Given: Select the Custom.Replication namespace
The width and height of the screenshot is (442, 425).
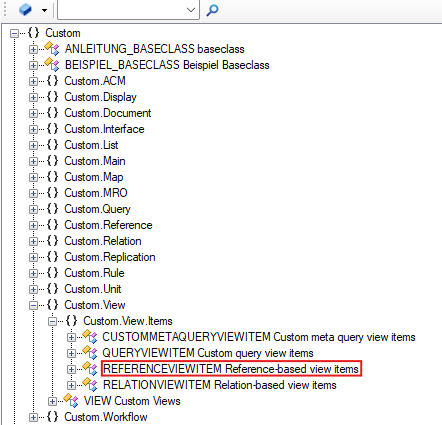Looking at the screenshot, I should point(110,257).
